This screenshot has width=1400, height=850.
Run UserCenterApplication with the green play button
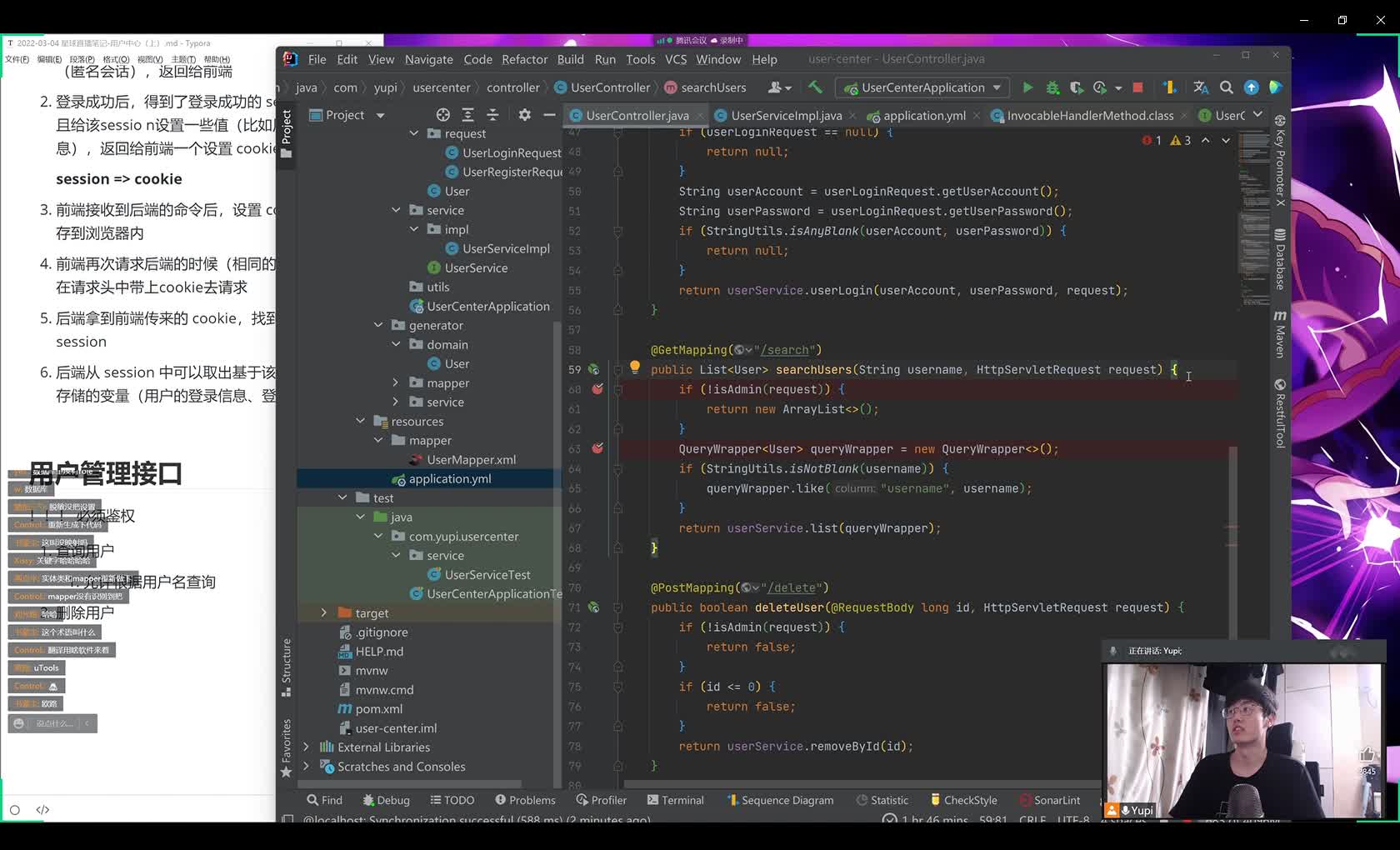pyautogui.click(x=1027, y=87)
